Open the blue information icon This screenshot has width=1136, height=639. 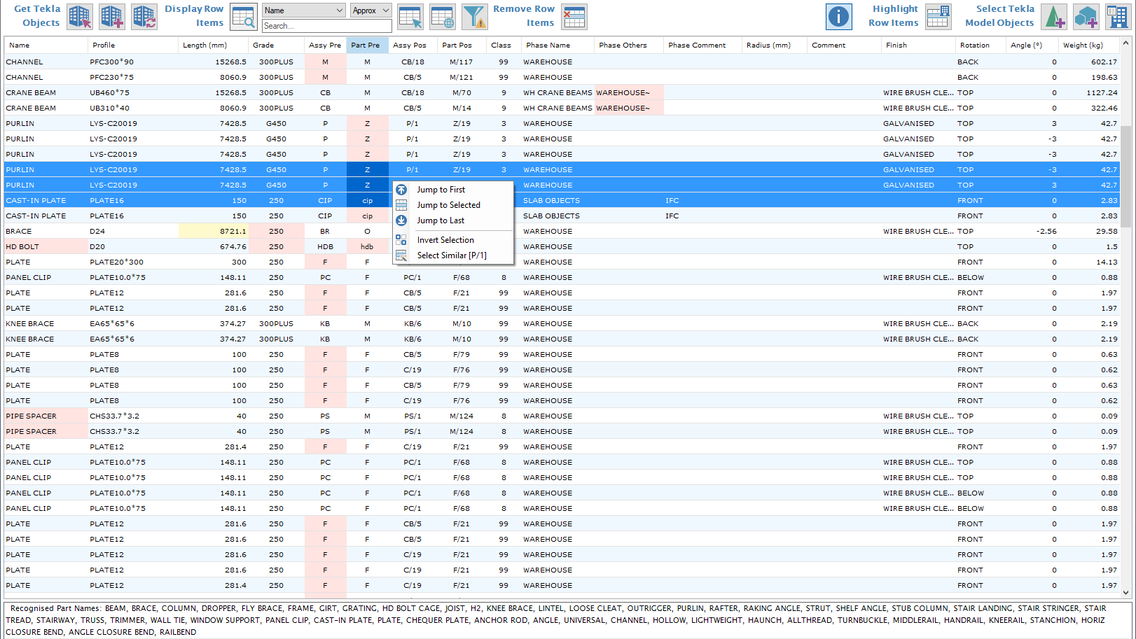pos(838,16)
